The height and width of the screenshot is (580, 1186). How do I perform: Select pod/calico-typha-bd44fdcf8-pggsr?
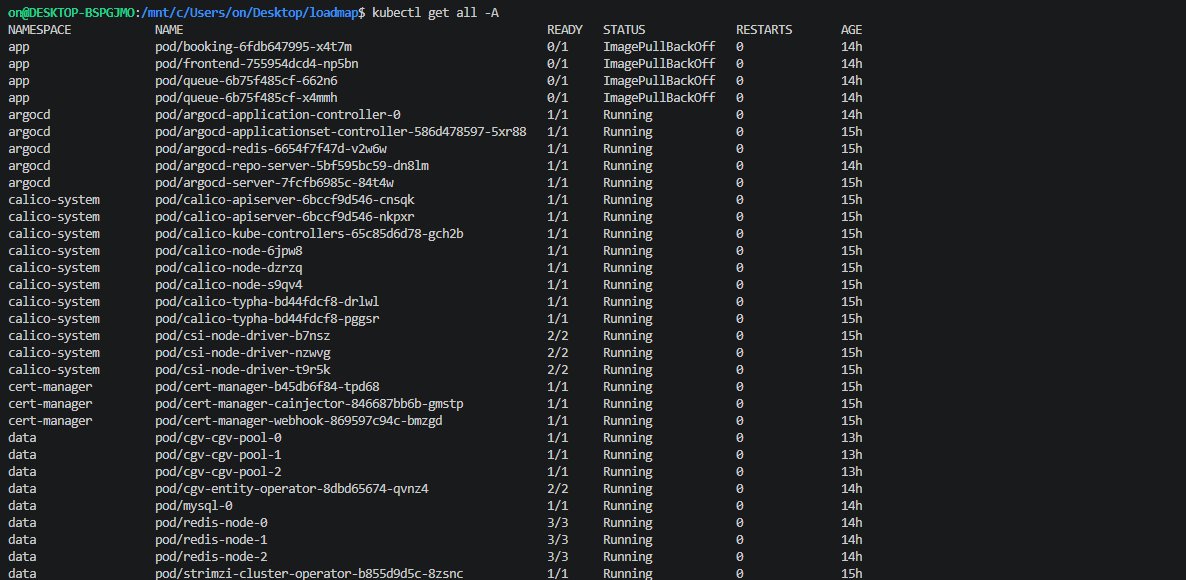[267, 318]
